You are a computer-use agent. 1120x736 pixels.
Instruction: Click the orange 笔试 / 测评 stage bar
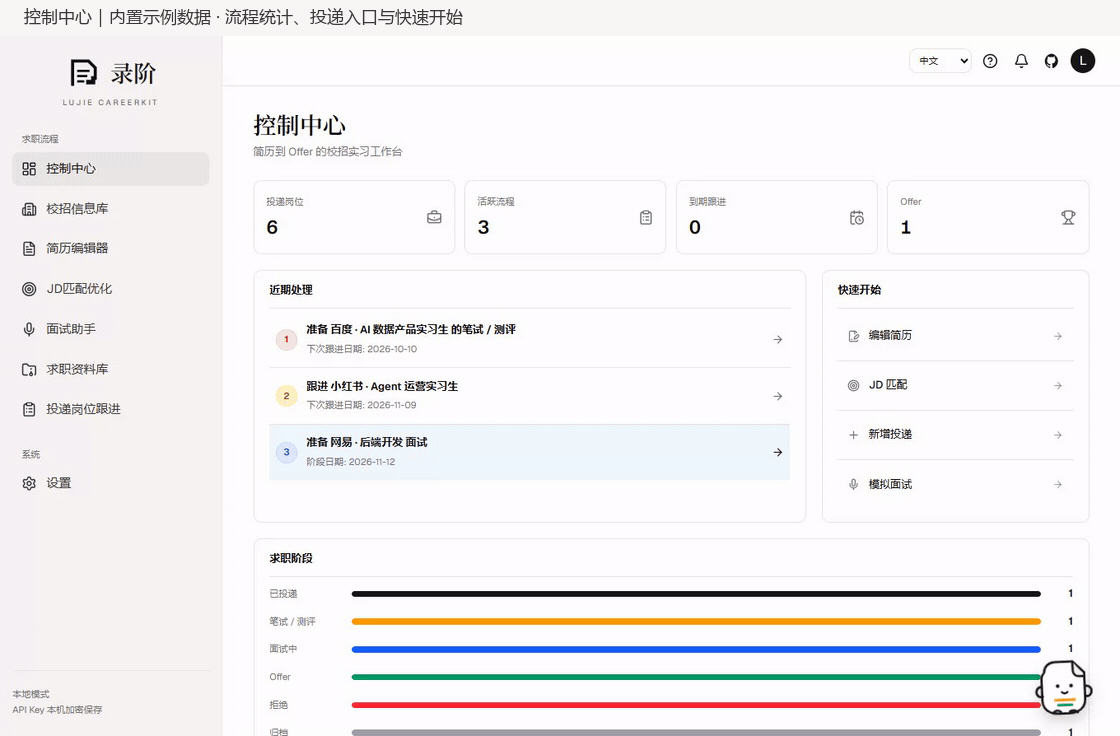click(x=696, y=622)
